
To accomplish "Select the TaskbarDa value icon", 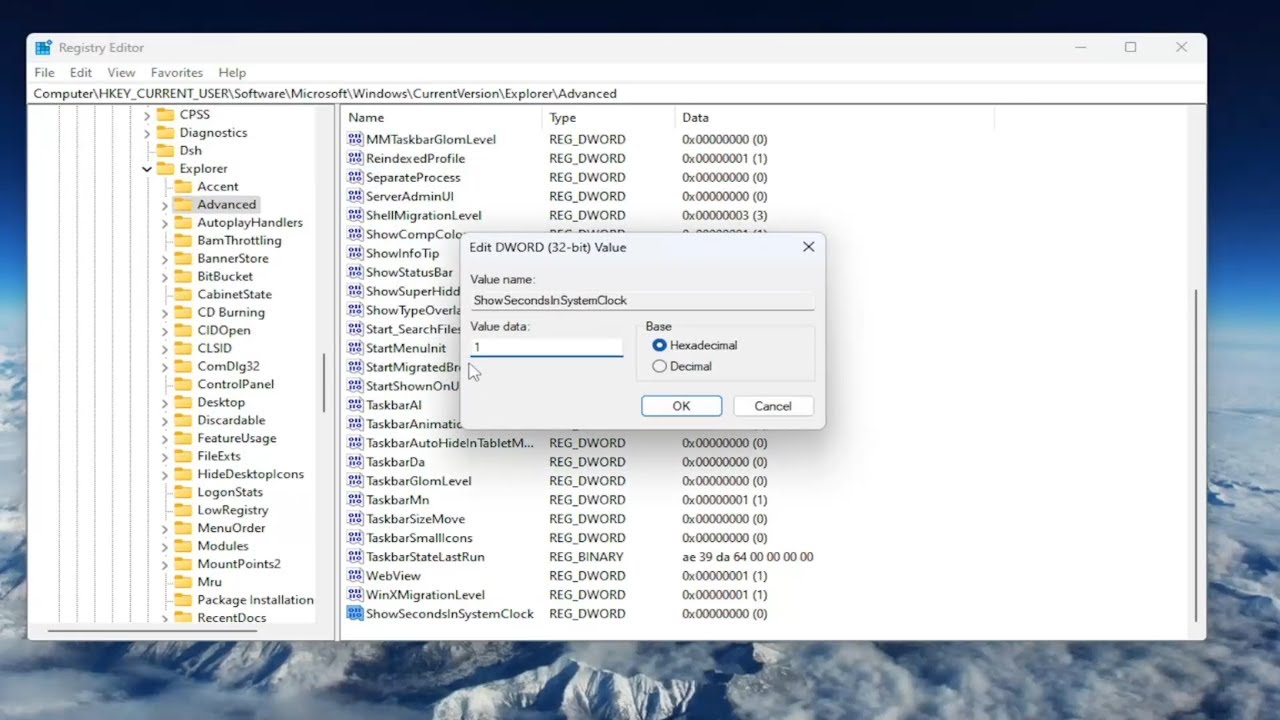I will [355, 462].
